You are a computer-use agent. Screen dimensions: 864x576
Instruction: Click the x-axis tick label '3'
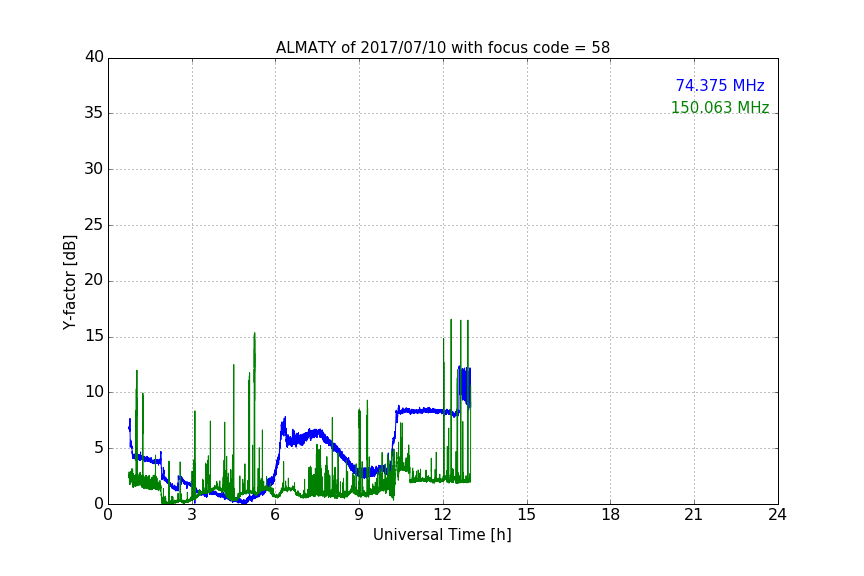pos(192,515)
